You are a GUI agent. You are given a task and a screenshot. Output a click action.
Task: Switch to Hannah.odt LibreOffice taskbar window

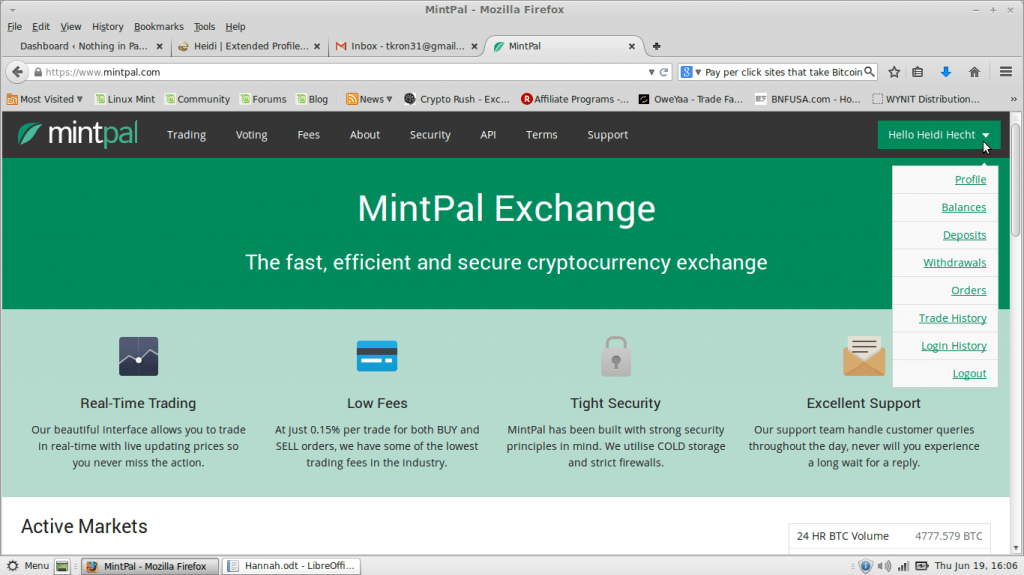[x=291, y=566]
